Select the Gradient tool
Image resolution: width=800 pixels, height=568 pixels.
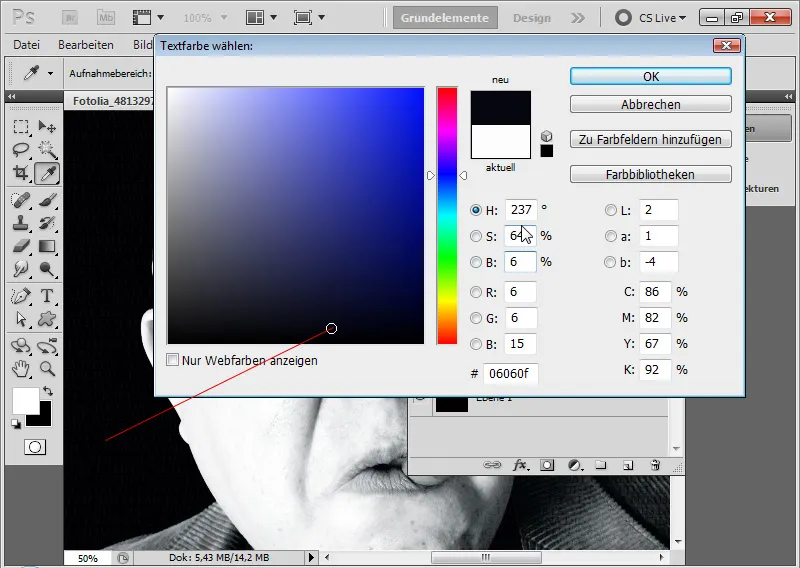click(47, 246)
